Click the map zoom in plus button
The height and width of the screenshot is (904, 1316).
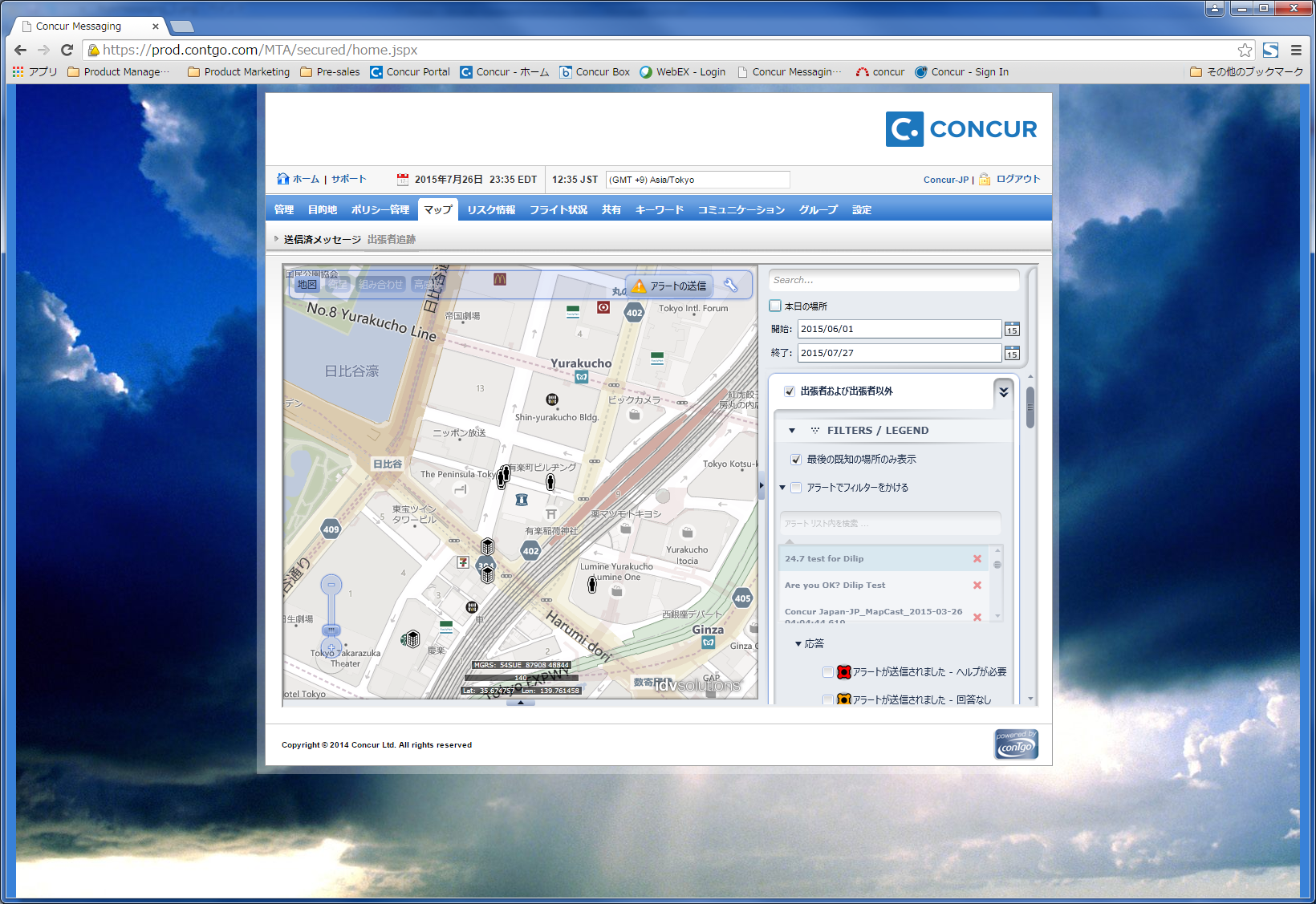point(331,647)
